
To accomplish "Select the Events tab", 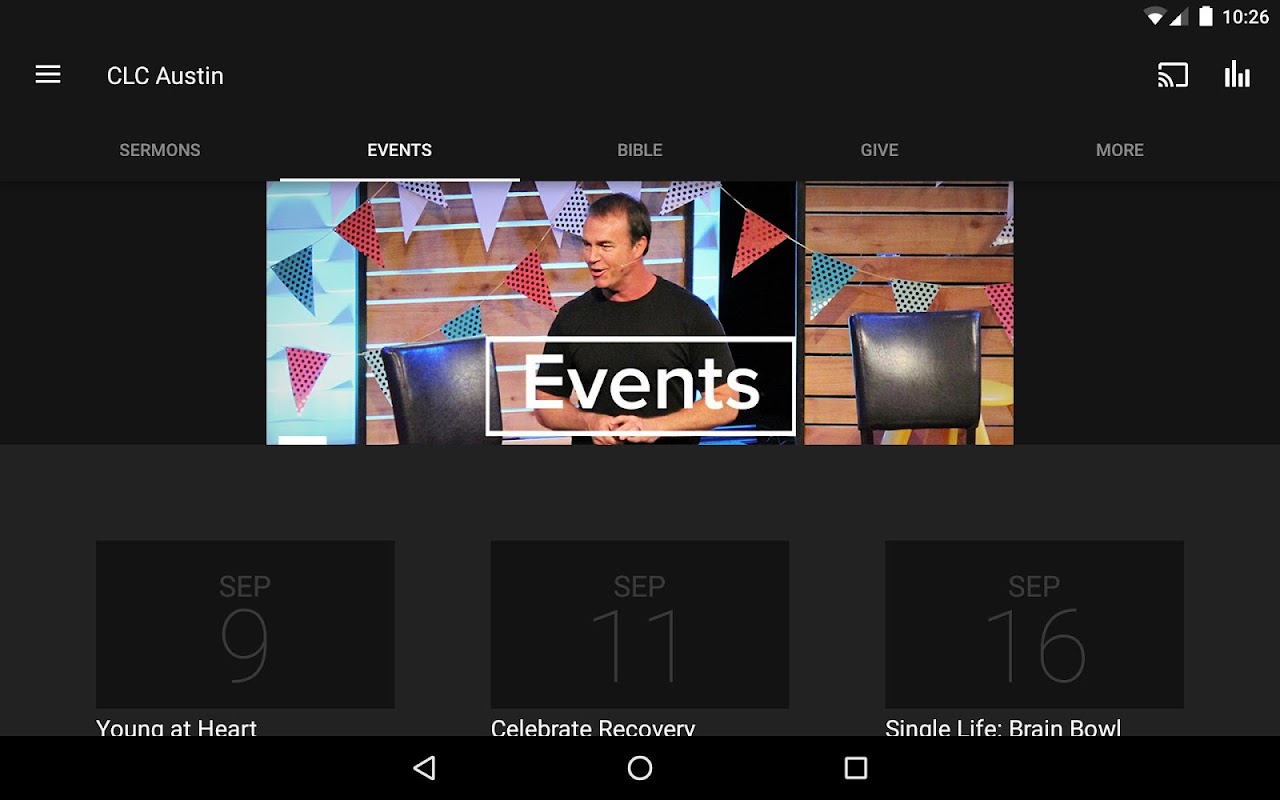I will (400, 150).
